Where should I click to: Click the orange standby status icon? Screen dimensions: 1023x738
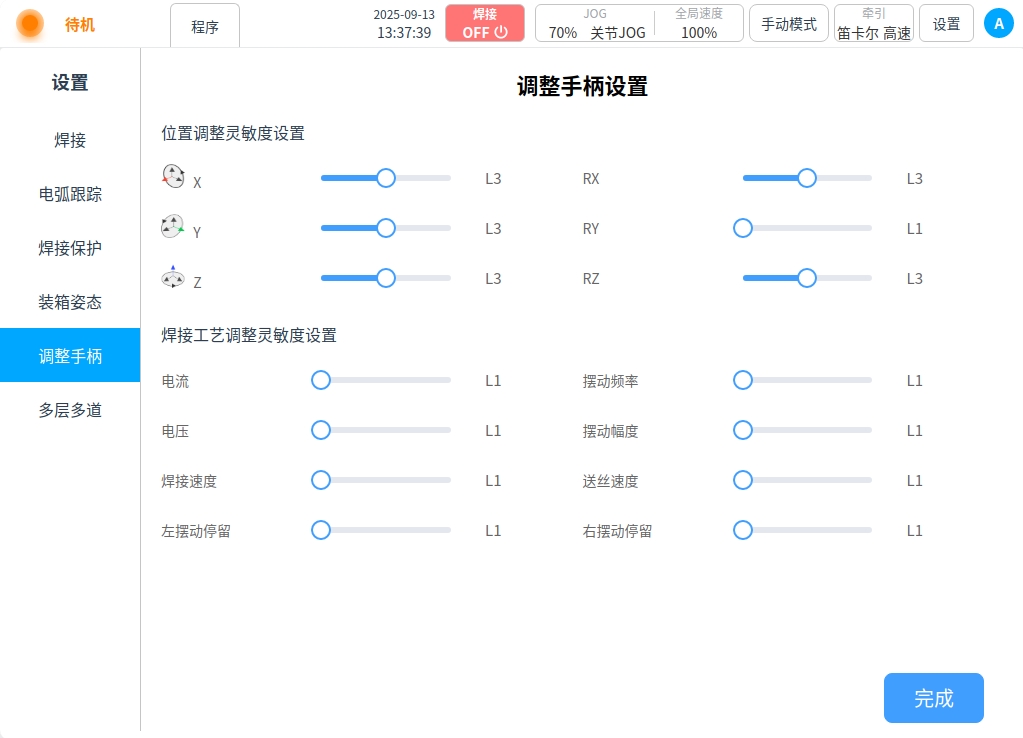click(x=31, y=24)
